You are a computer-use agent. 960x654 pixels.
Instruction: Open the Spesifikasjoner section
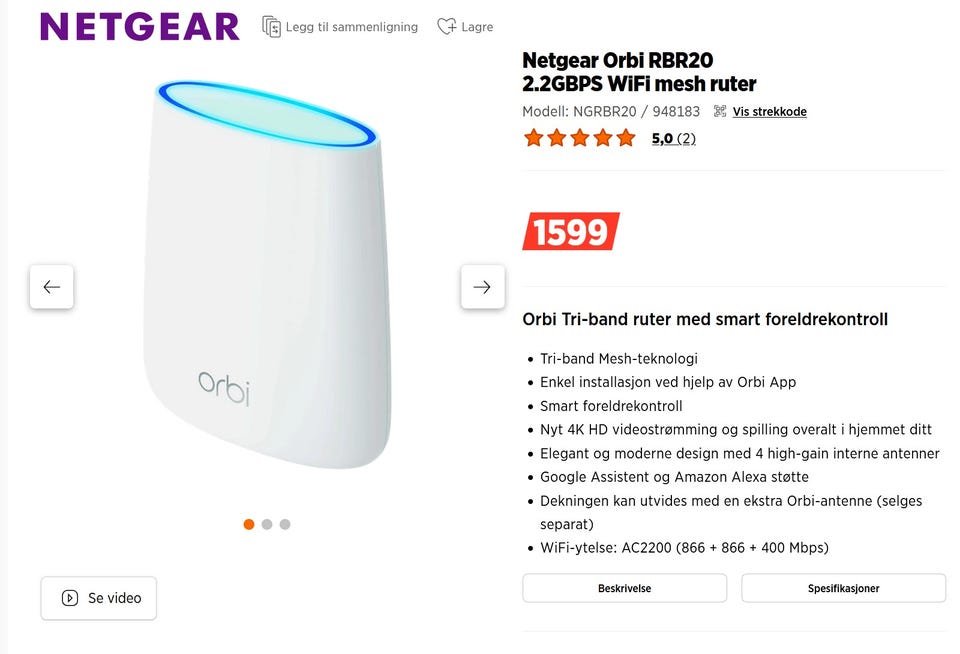tap(843, 588)
